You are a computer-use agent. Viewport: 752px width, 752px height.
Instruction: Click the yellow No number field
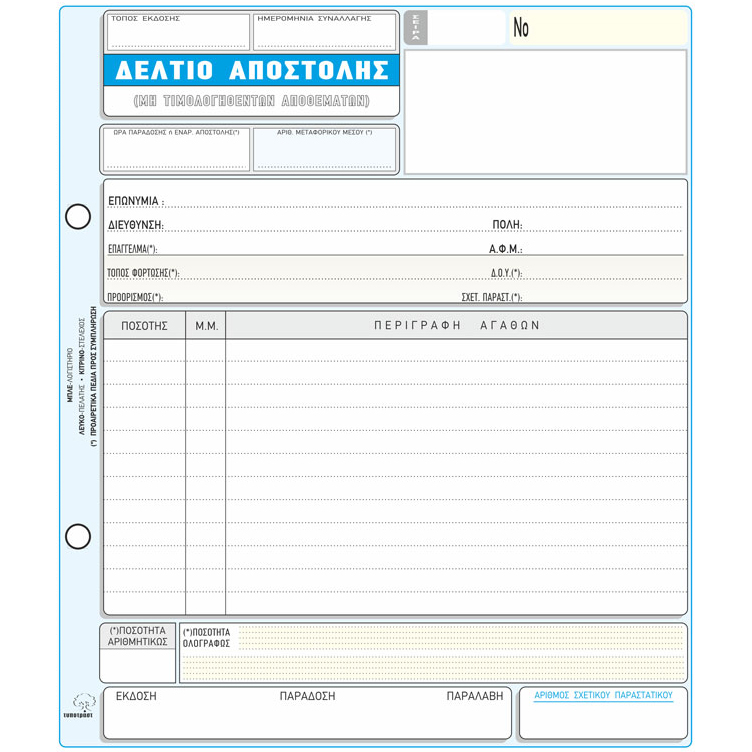point(598,29)
